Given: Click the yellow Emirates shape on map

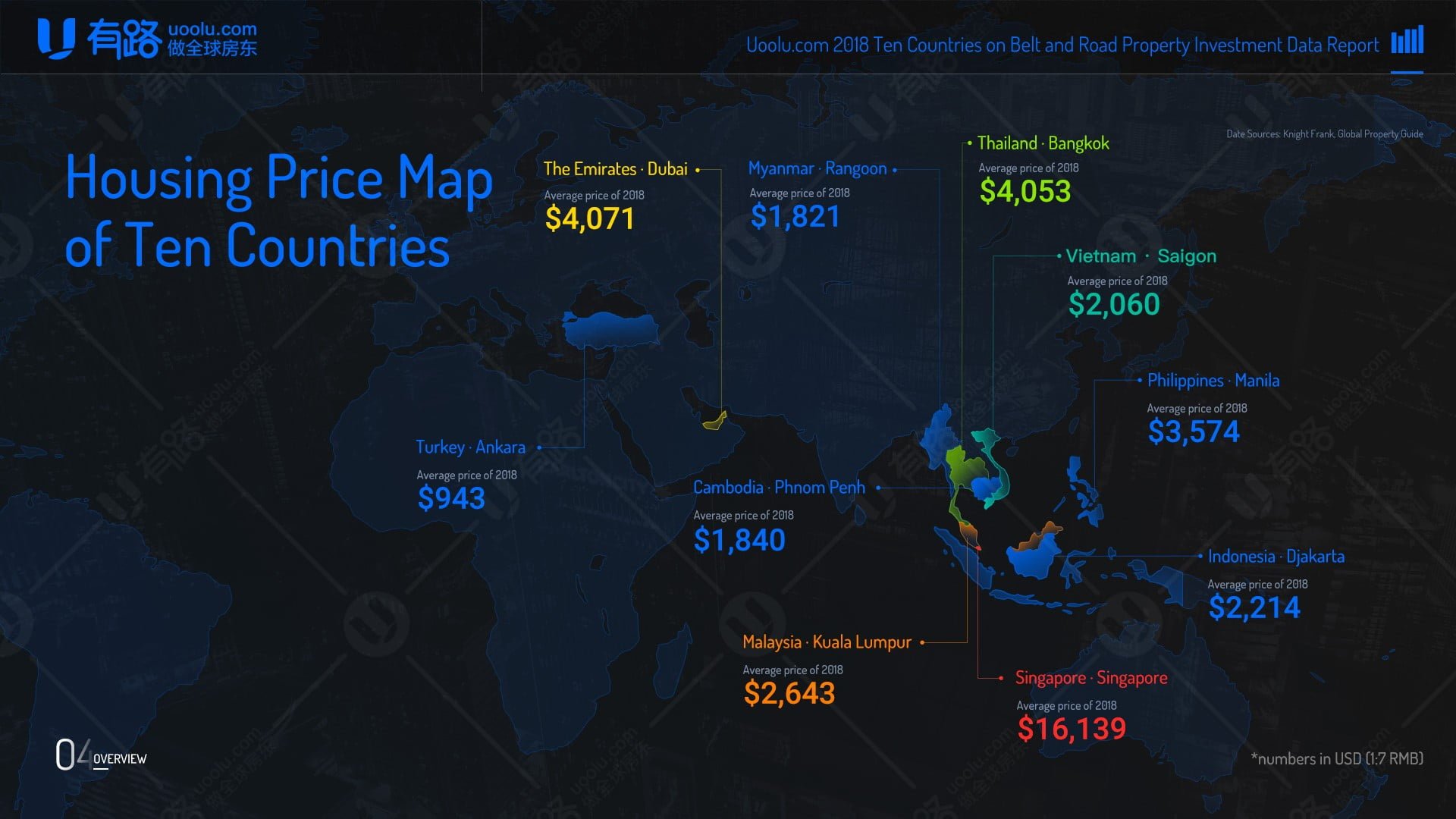Looking at the screenshot, I should pos(714,422).
